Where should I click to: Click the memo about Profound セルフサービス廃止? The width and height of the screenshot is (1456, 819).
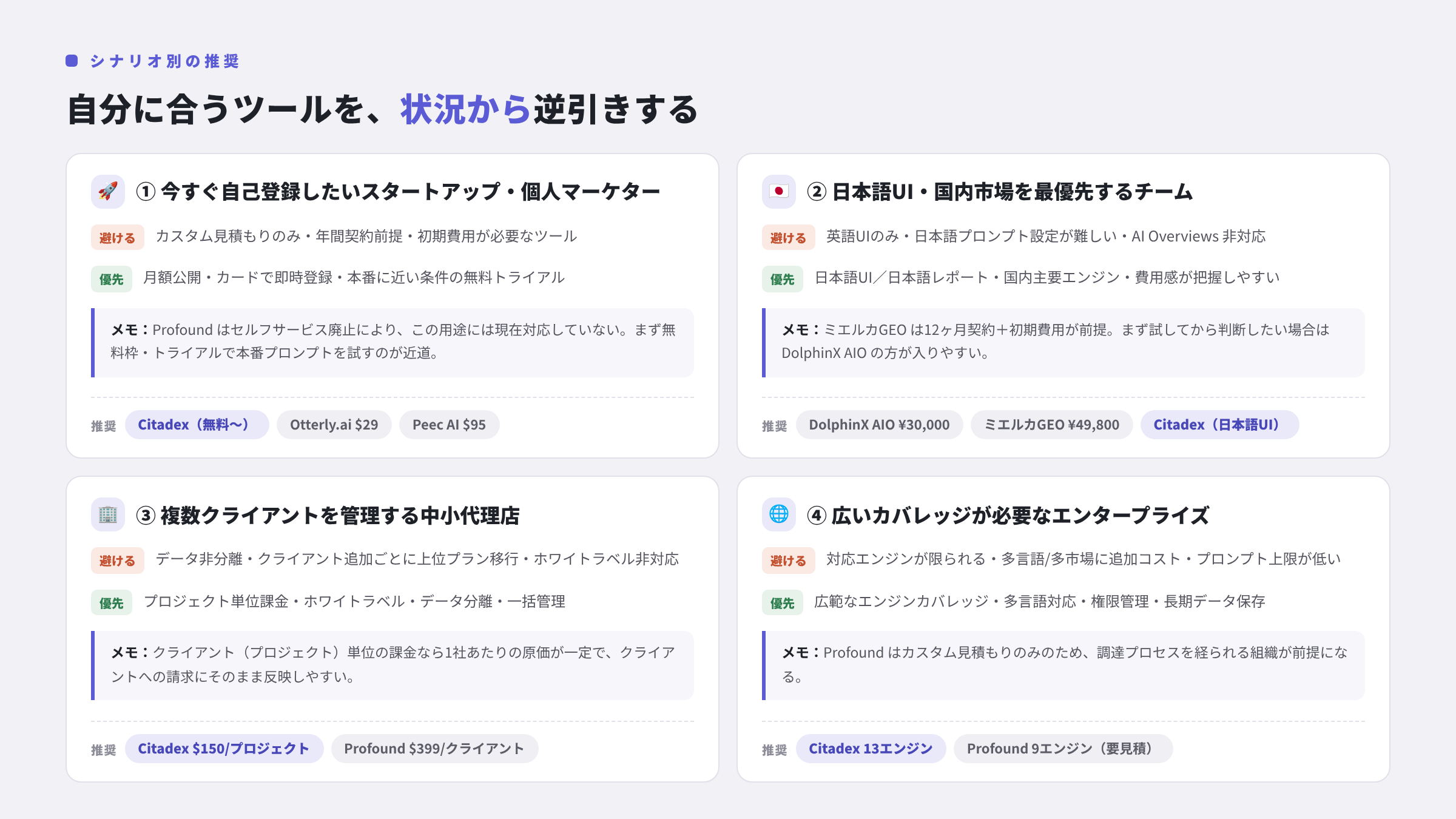(393, 342)
